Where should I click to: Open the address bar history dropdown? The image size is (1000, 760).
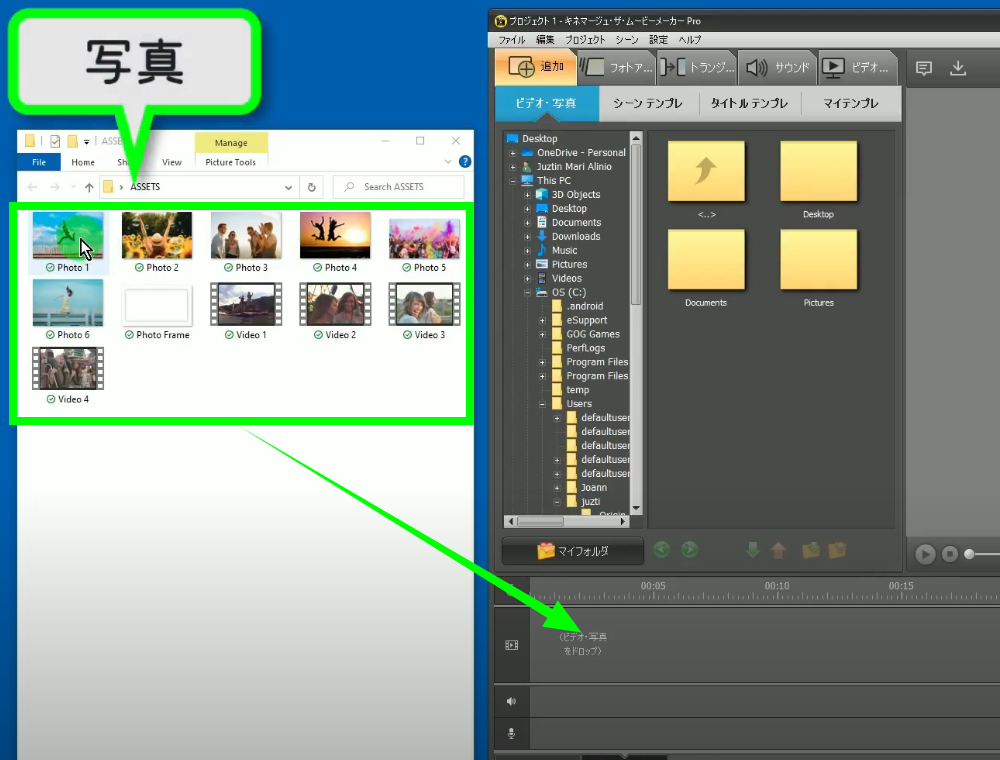pos(289,187)
